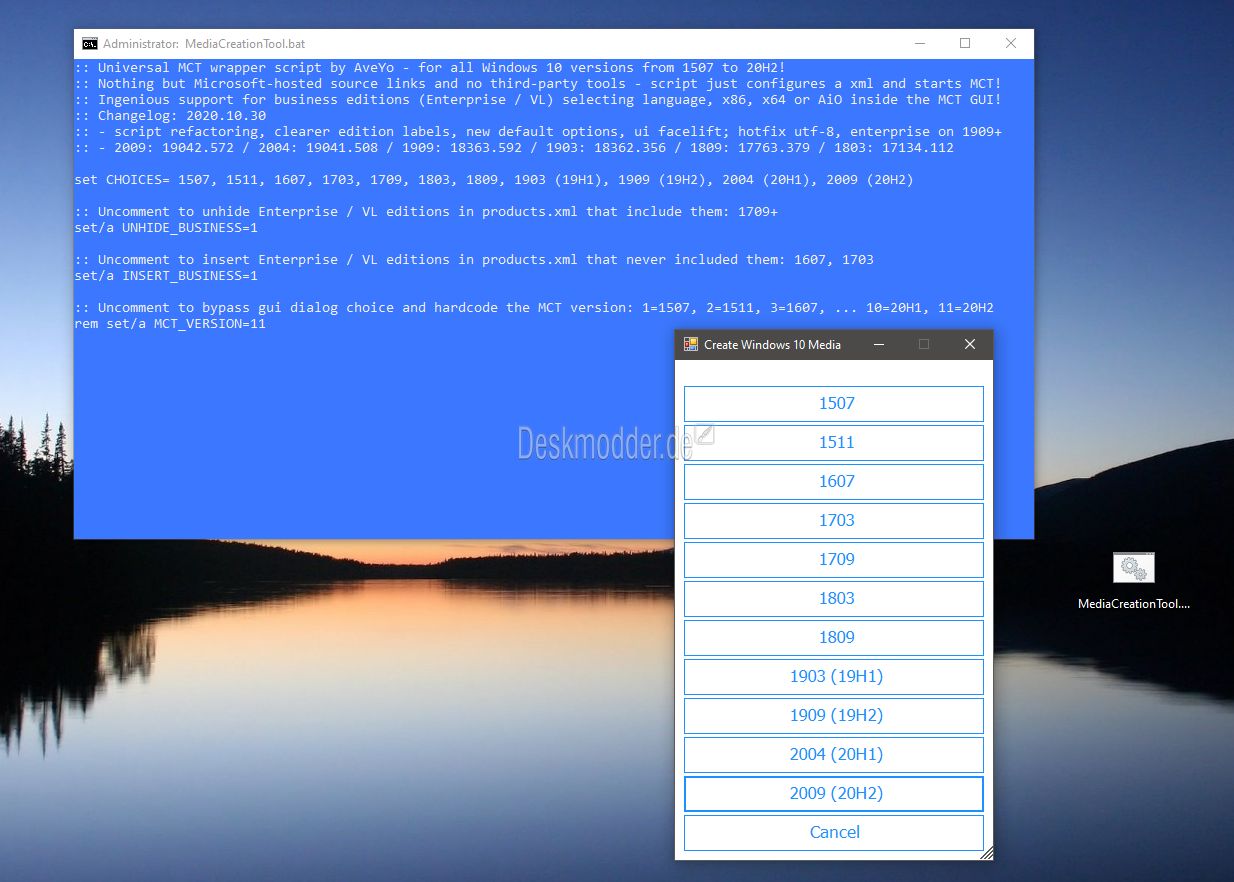Minimize the MediaCreationTool.bat console window
This screenshot has height=882, width=1234.
tap(919, 43)
